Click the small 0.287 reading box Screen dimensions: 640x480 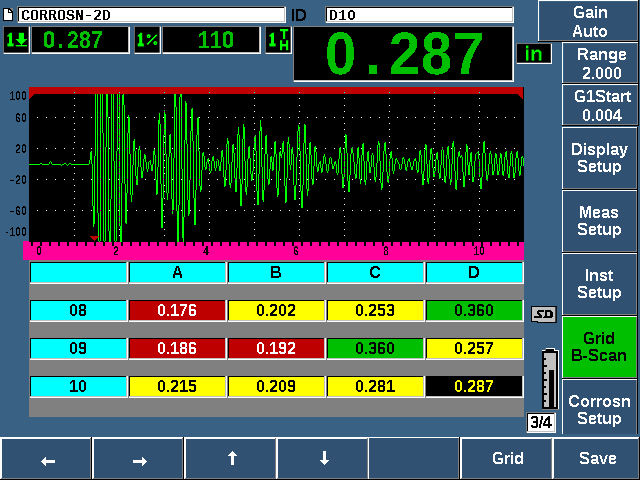(x=80, y=40)
